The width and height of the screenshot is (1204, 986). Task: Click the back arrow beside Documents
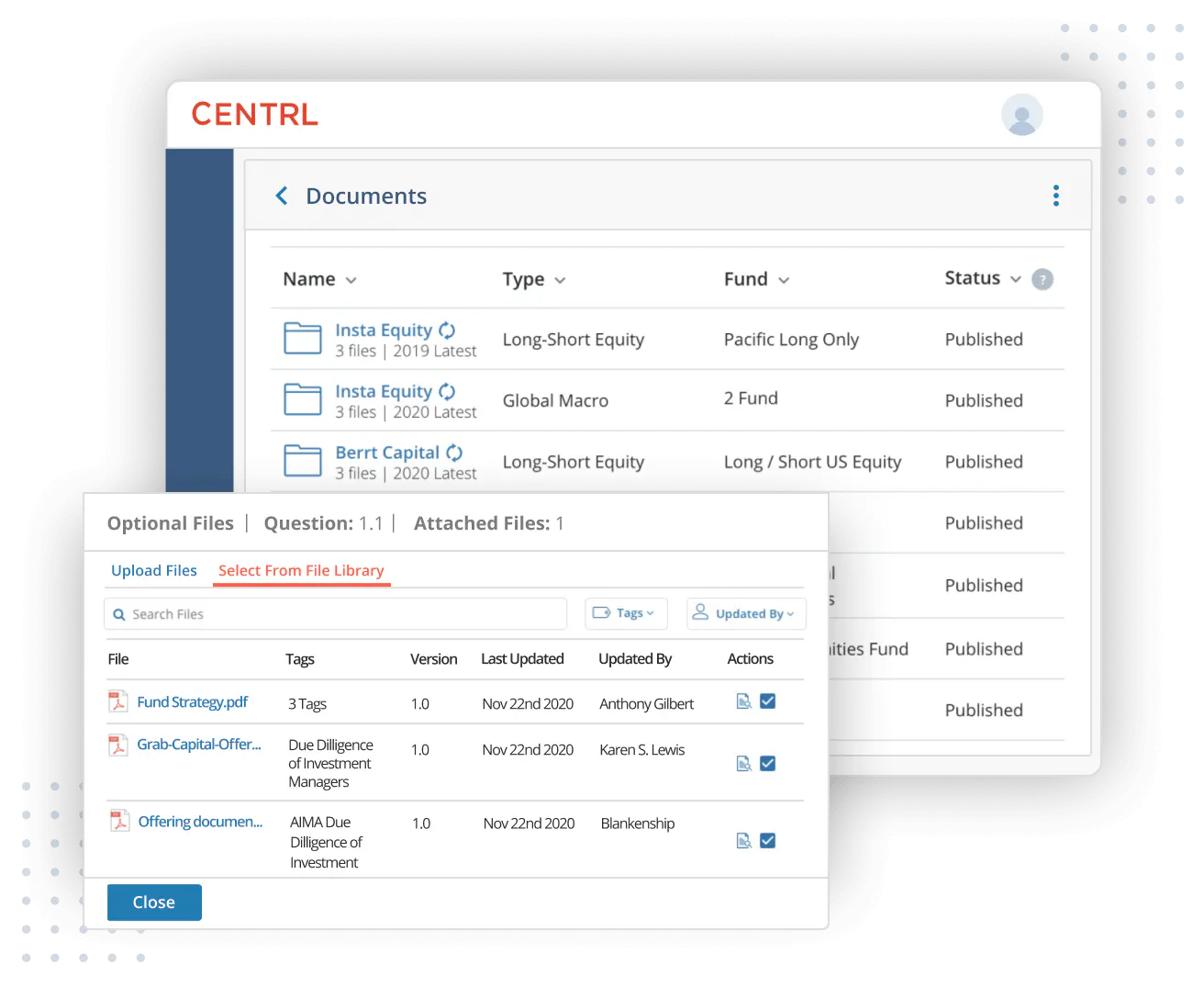pyautogui.click(x=282, y=196)
